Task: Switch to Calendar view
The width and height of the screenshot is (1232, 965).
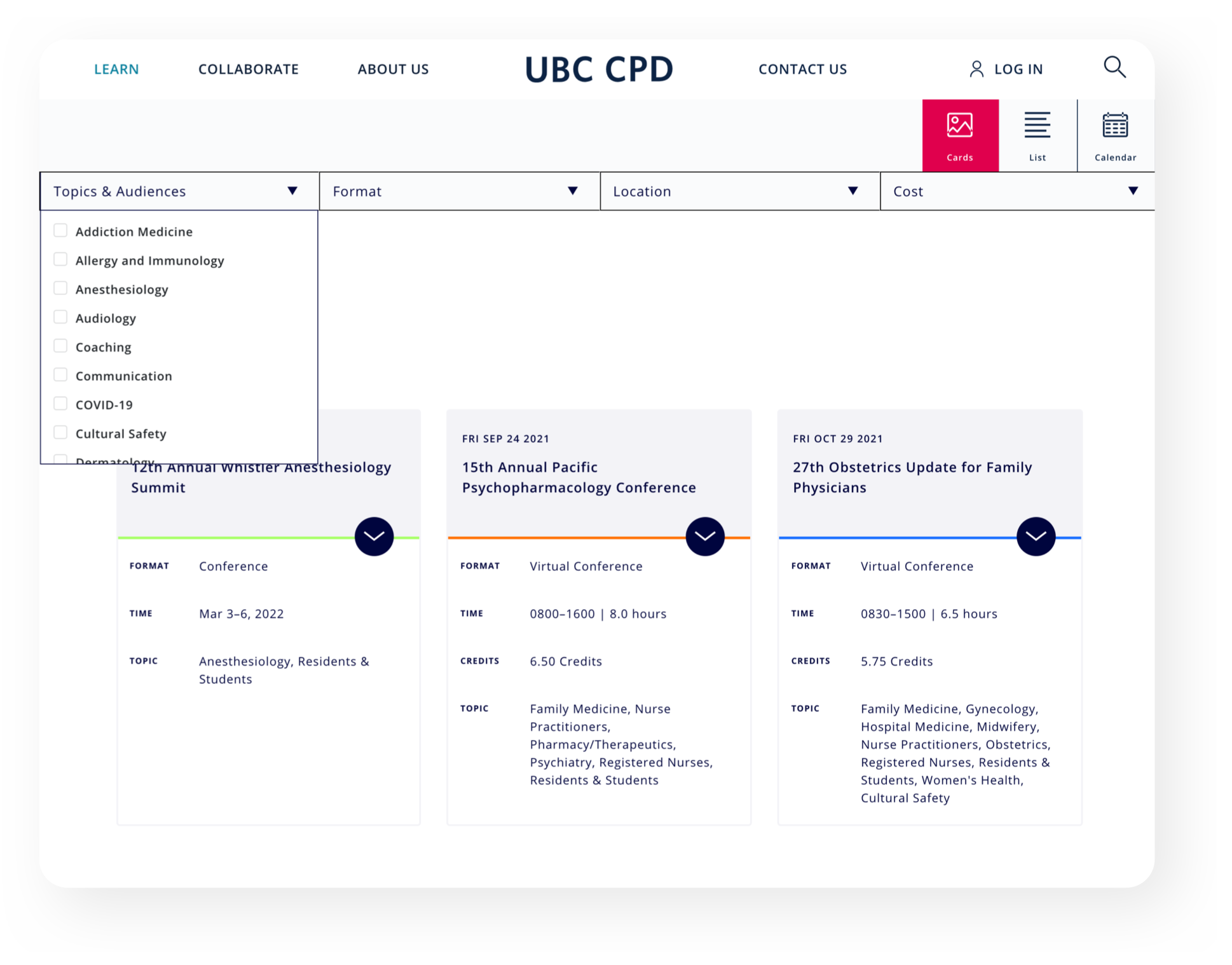Action: 1115,135
